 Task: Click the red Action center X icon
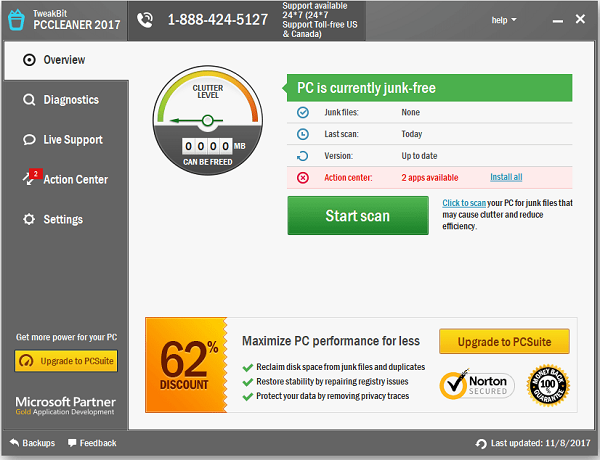pos(303,178)
